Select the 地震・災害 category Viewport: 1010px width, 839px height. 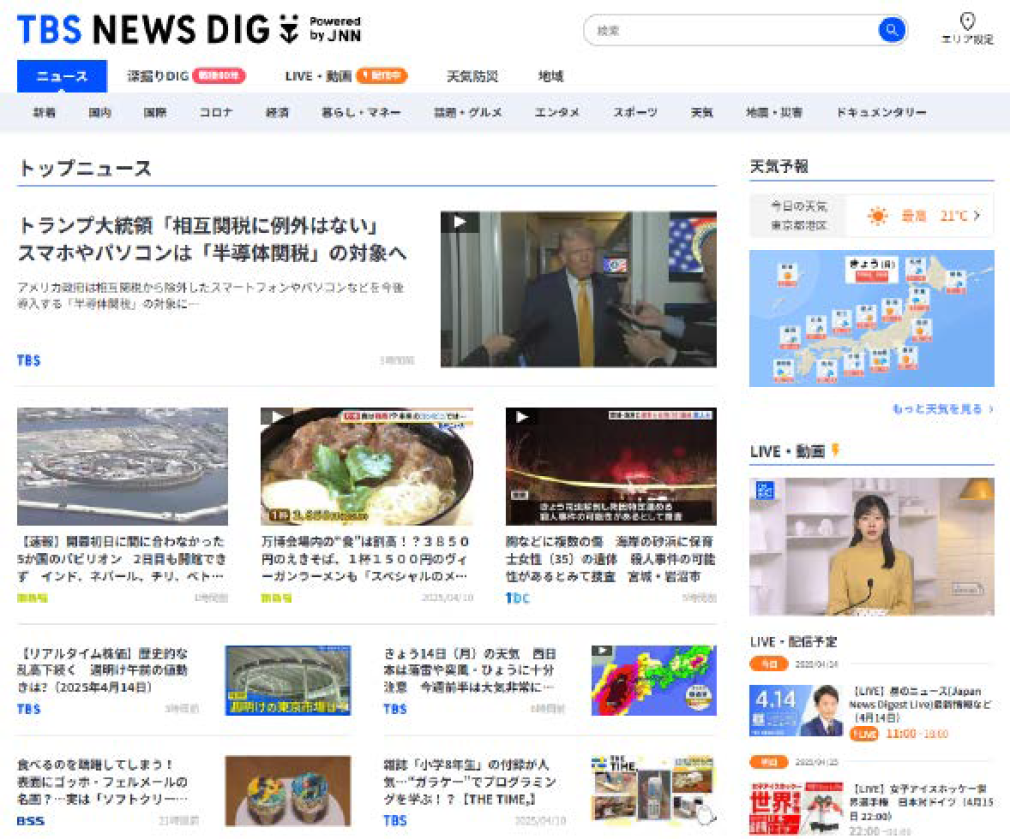tap(774, 112)
